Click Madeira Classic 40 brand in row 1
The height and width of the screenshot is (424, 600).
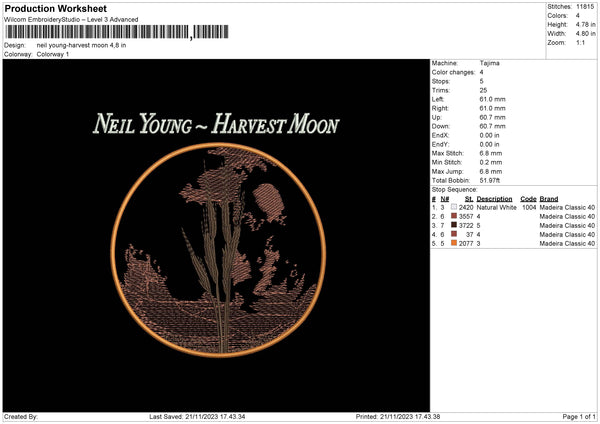point(567,207)
